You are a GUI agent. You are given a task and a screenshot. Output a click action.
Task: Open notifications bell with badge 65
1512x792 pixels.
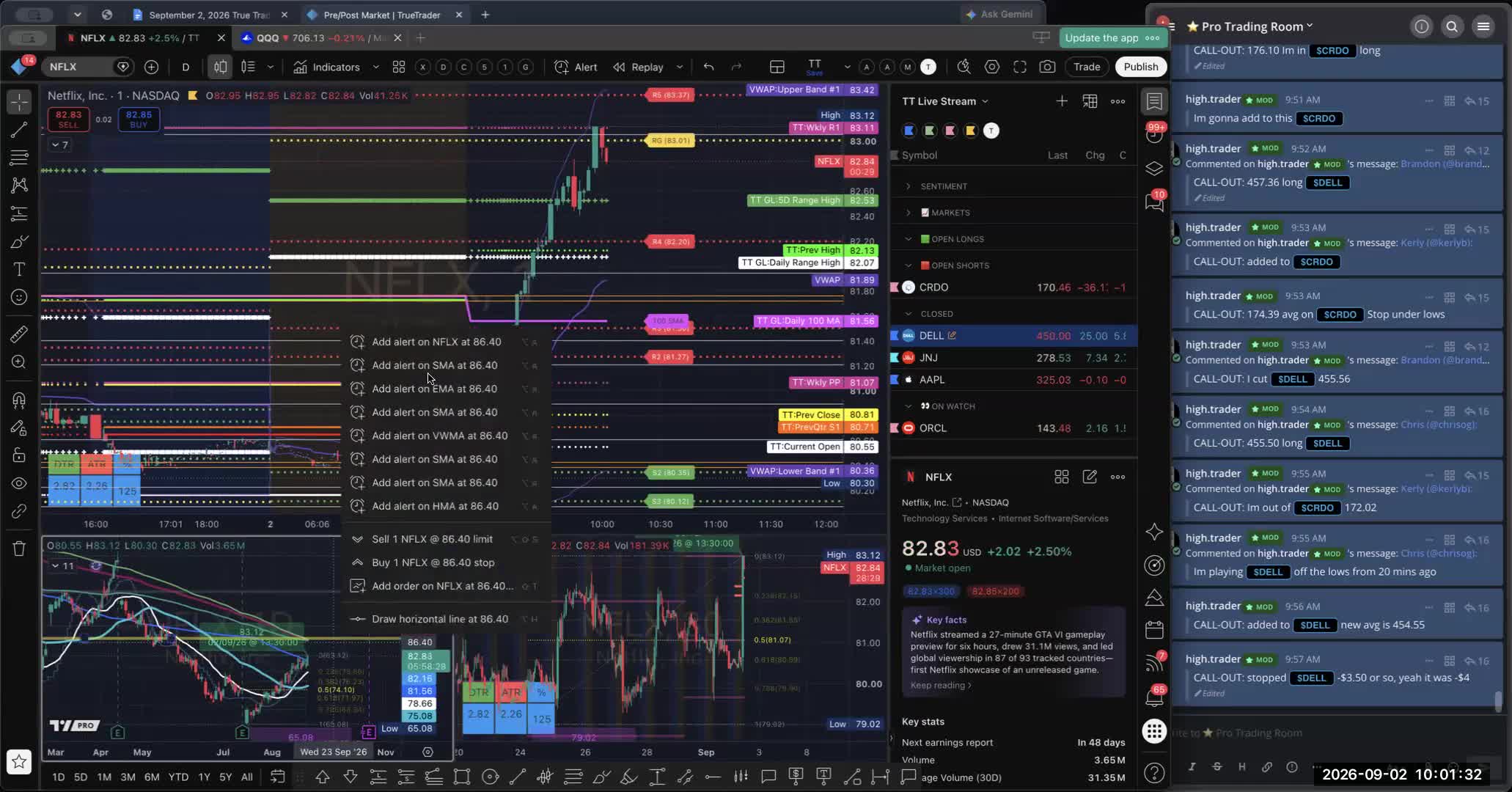click(1154, 697)
